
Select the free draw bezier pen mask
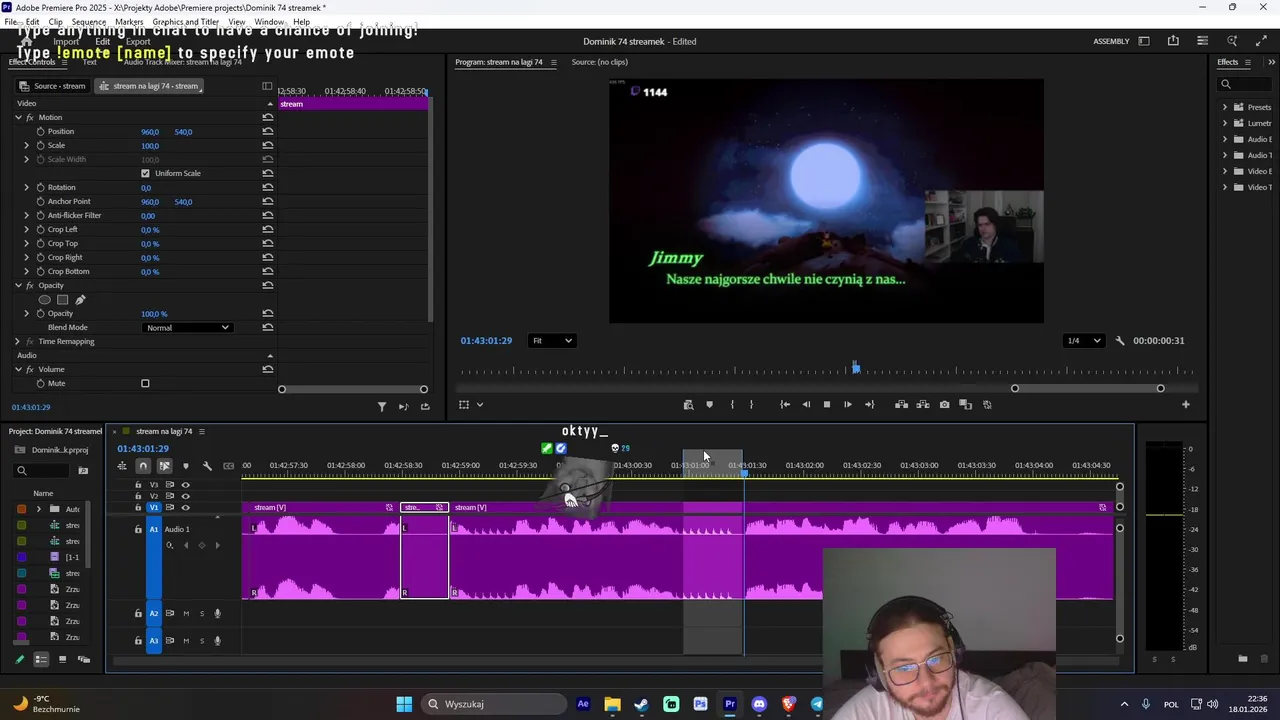click(x=80, y=300)
